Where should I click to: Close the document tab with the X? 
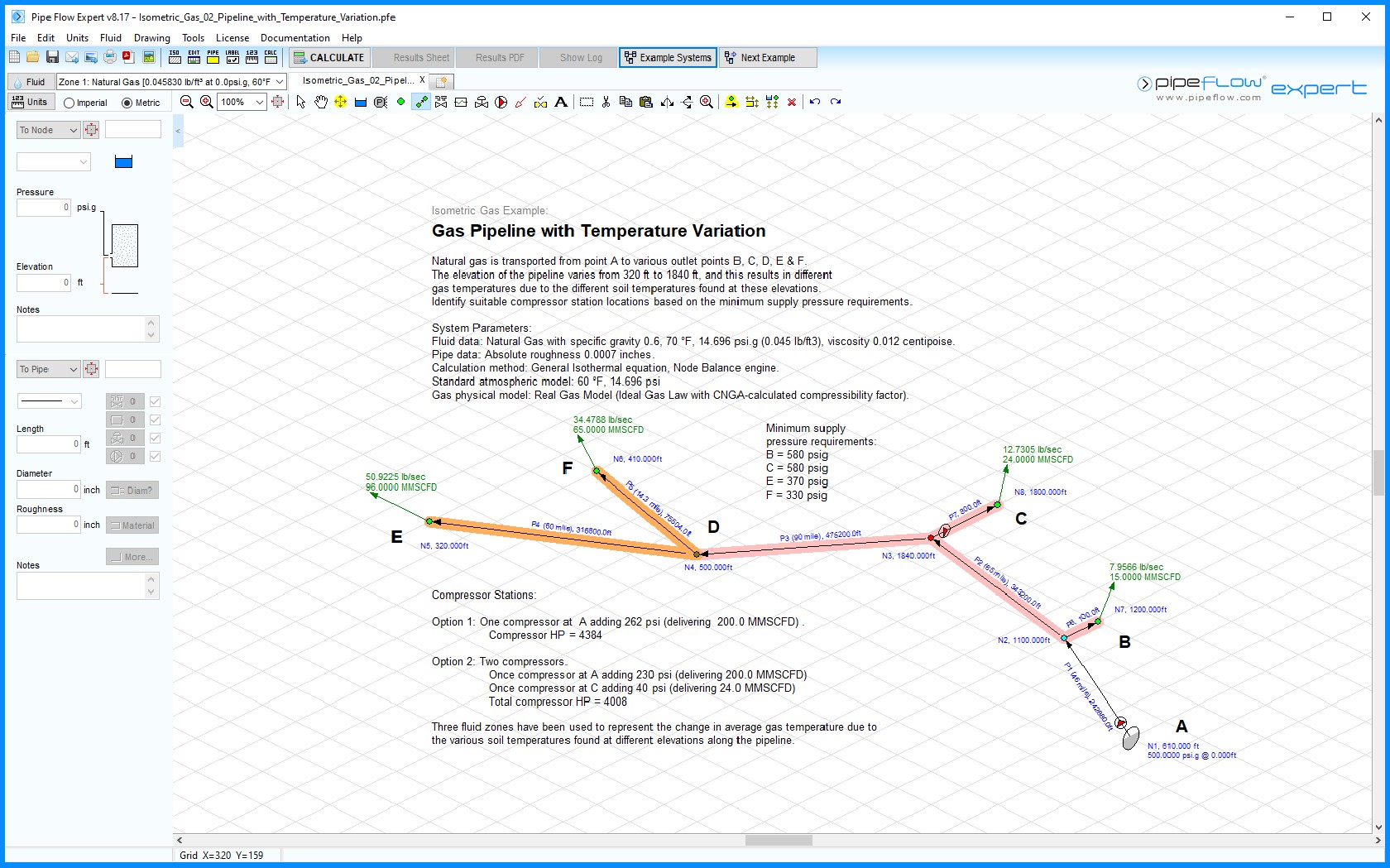pyautogui.click(x=422, y=80)
